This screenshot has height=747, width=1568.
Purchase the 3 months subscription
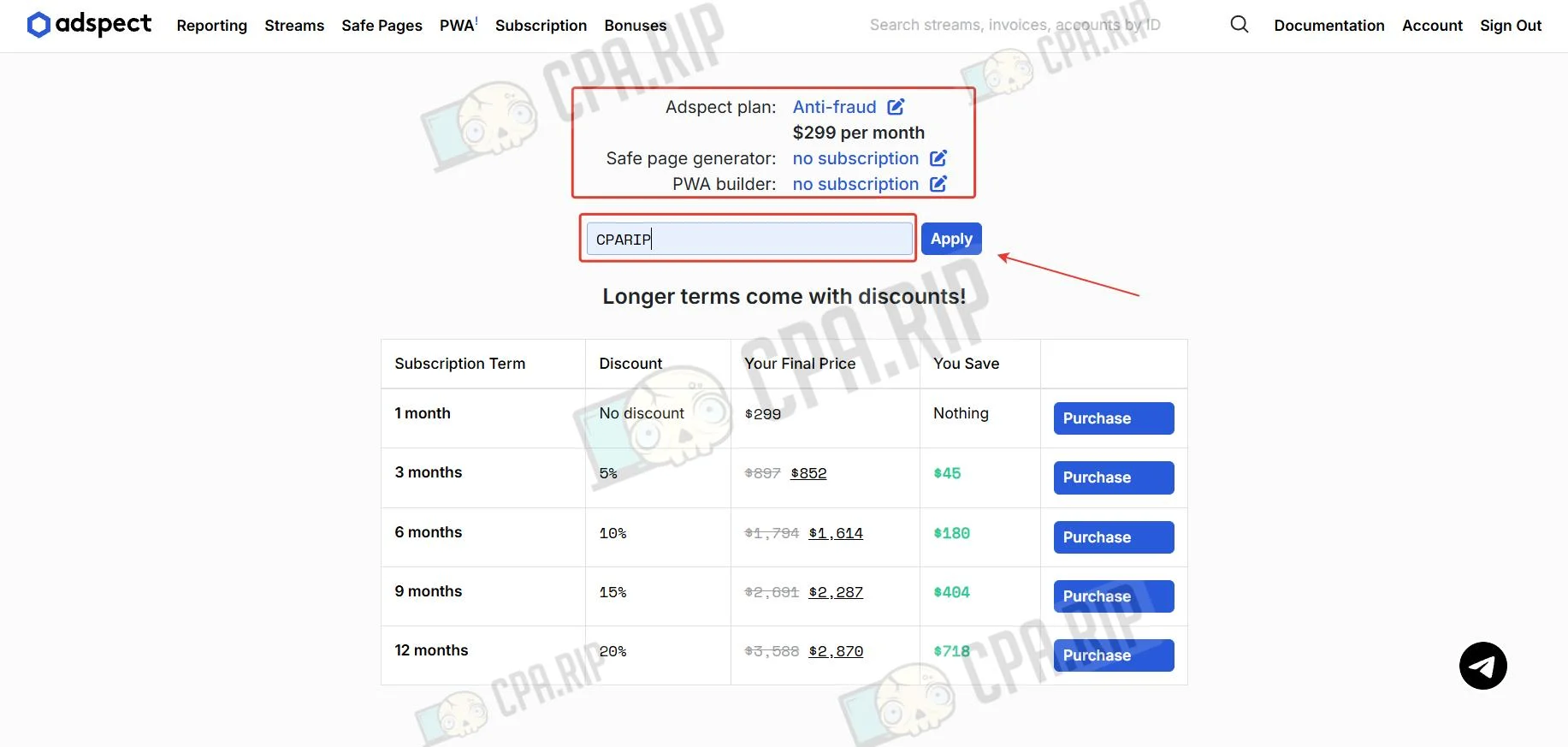point(1114,477)
